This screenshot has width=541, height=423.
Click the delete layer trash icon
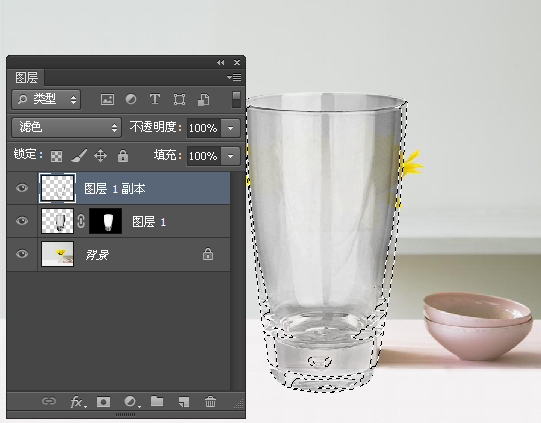pyautogui.click(x=210, y=402)
